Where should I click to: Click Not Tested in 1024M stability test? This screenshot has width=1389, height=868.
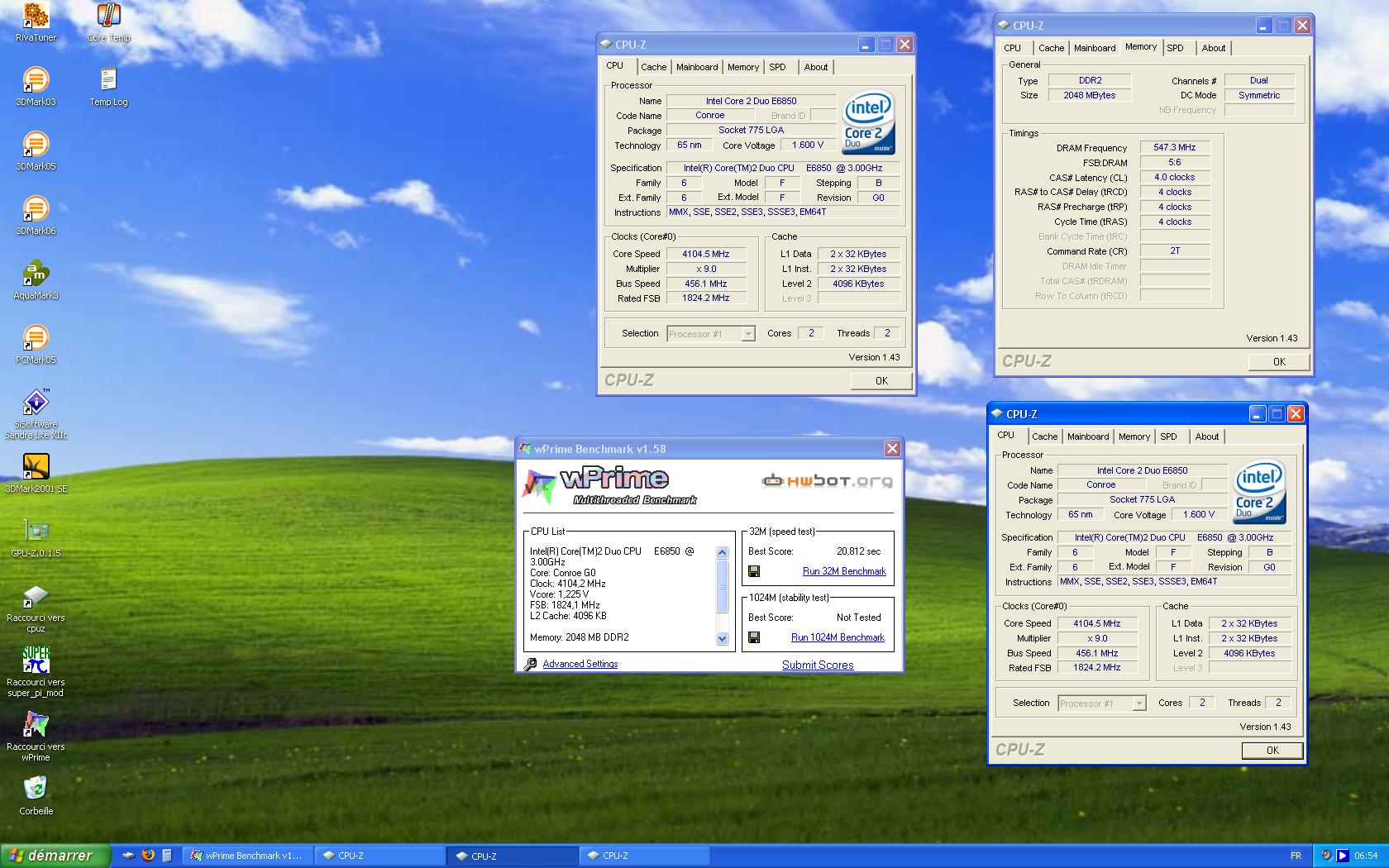point(859,618)
